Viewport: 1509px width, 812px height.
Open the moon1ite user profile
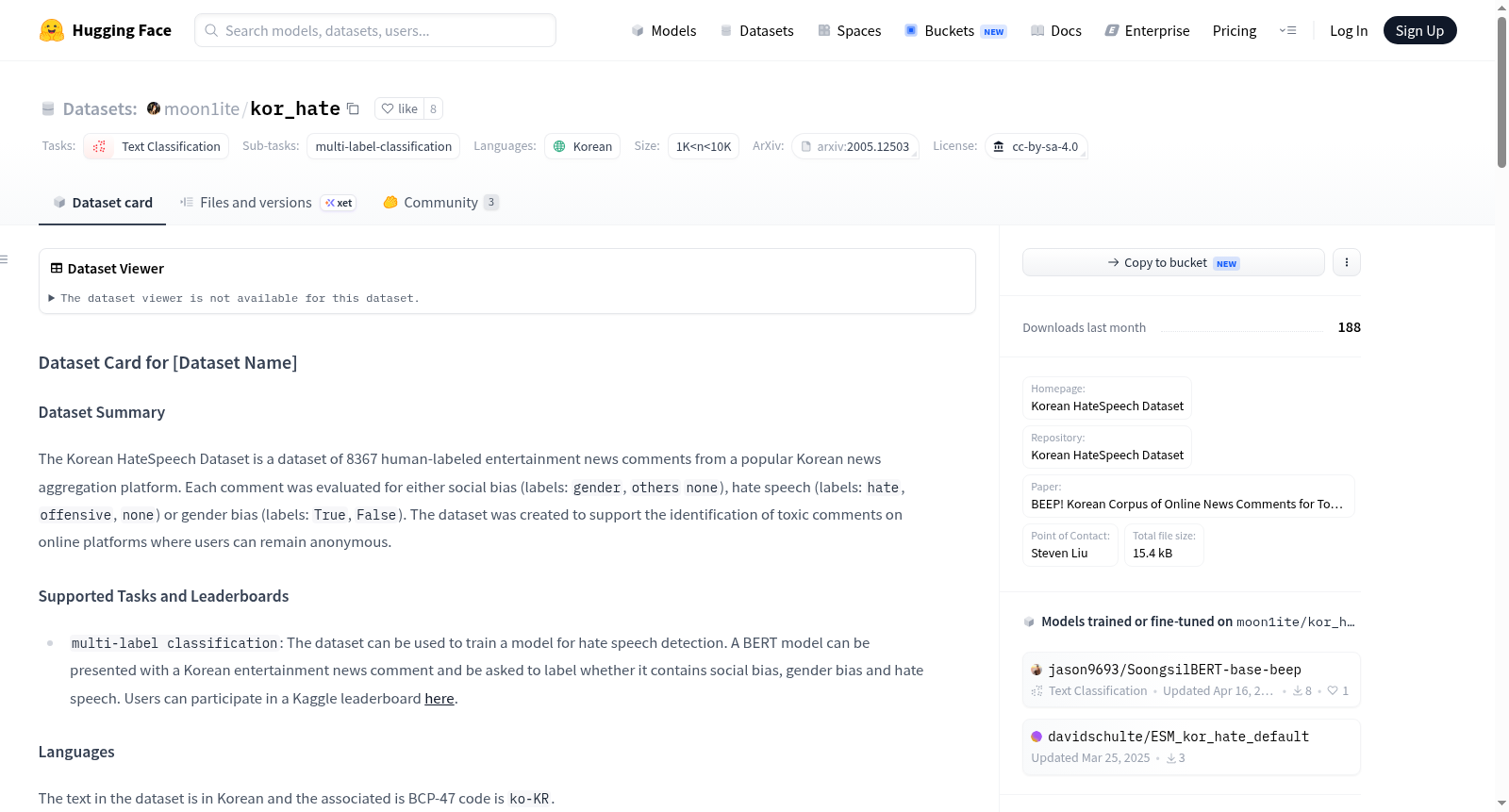click(x=202, y=108)
